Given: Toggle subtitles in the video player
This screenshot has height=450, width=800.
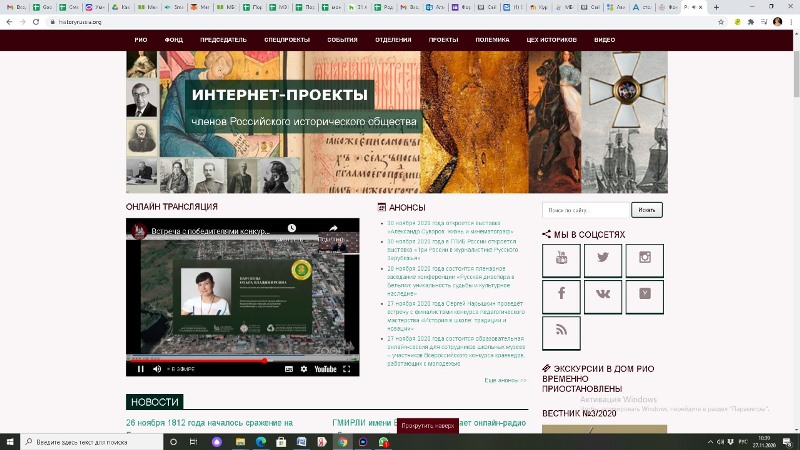Looking at the screenshot, I should [289, 369].
